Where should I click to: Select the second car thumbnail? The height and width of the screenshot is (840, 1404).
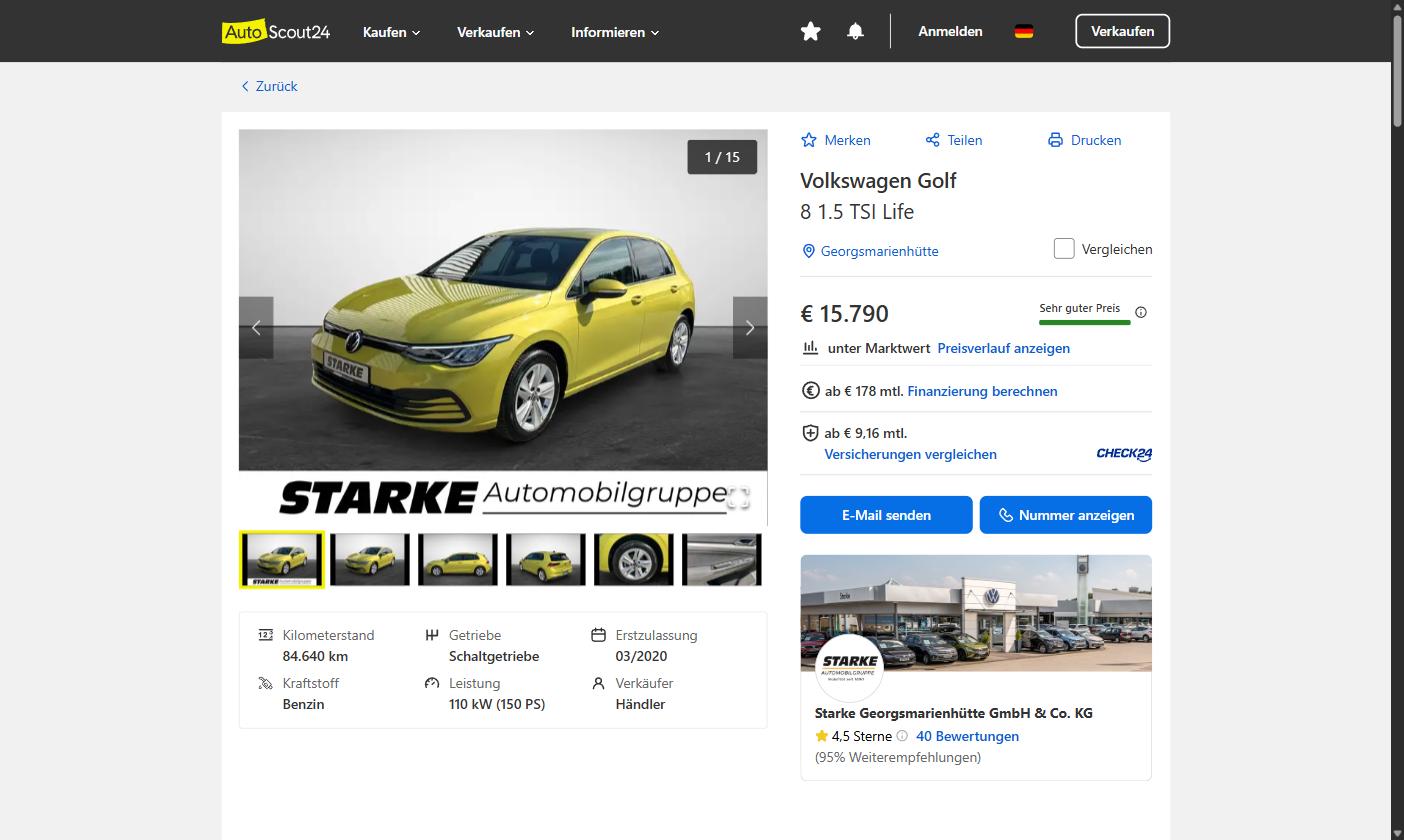(x=370, y=559)
